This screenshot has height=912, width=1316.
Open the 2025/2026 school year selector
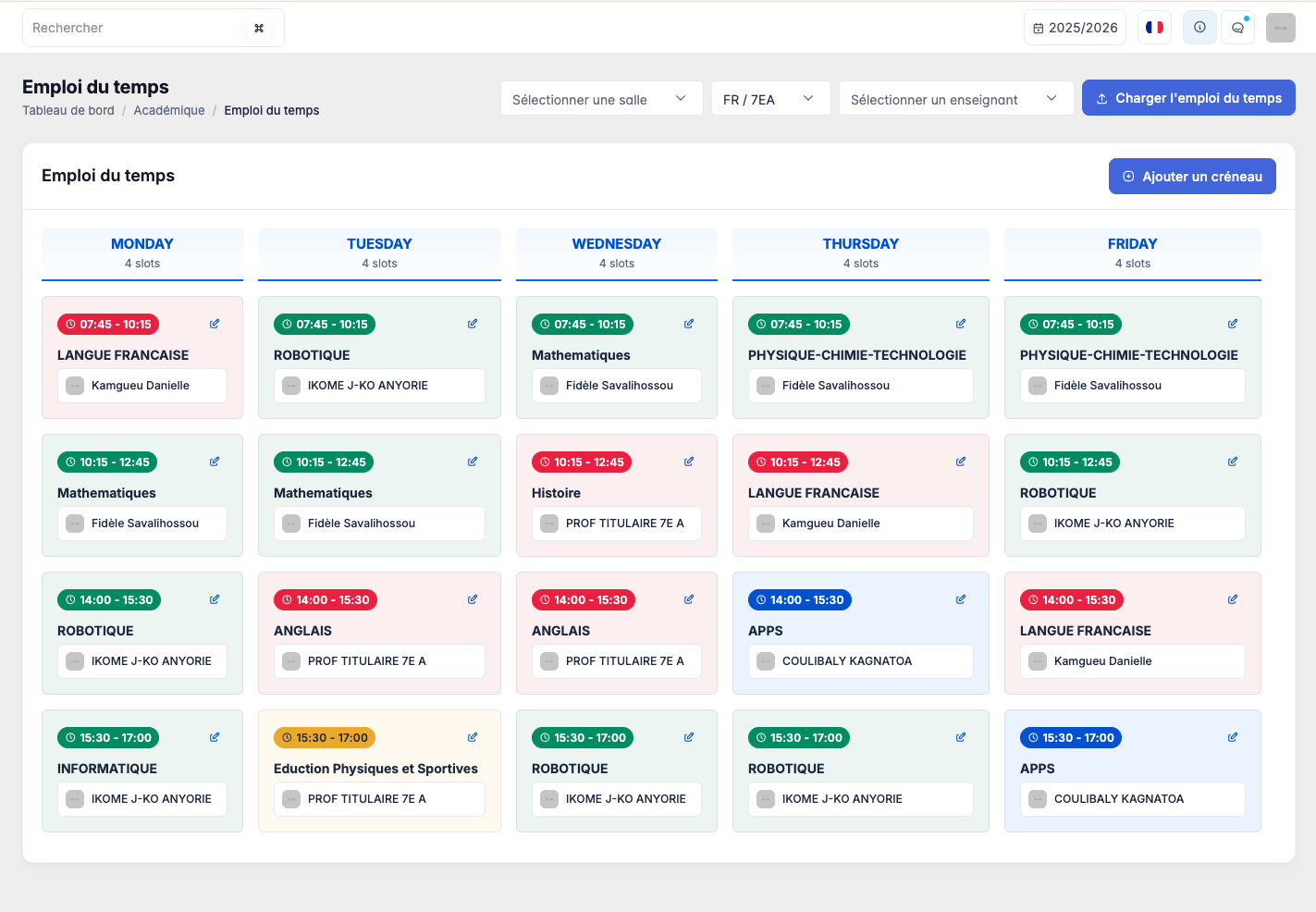click(1075, 28)
